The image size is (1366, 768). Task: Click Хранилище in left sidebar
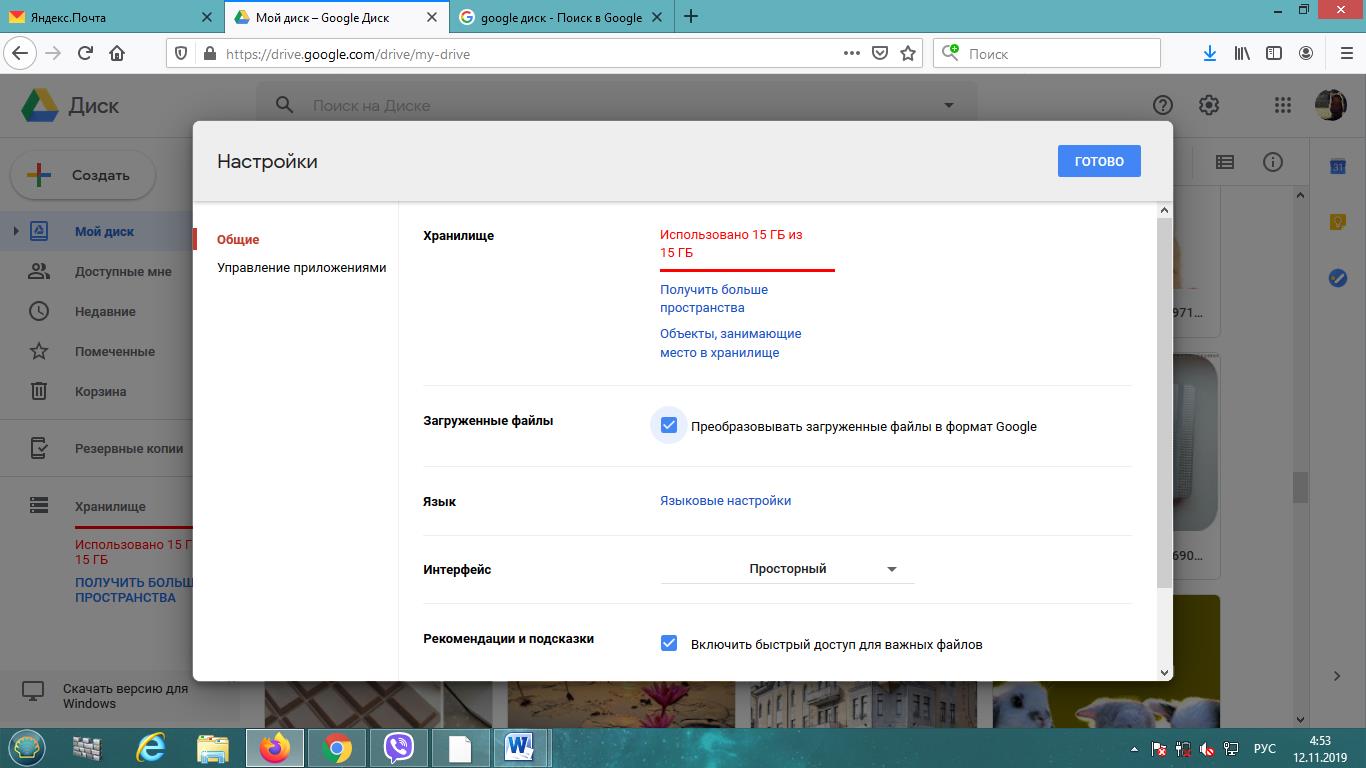(110, 506)
